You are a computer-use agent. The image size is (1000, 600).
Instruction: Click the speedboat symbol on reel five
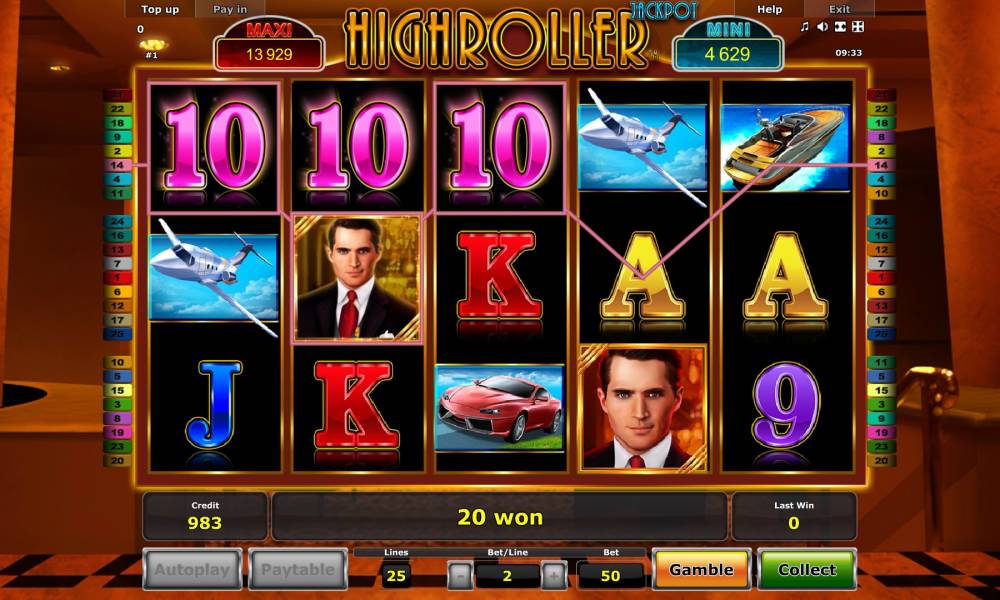pyautogui.click(x=786, y=148)
